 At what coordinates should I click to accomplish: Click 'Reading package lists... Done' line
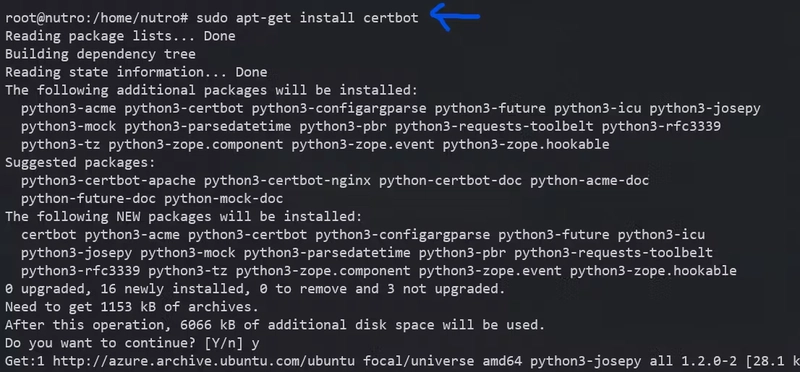(120, 36)
